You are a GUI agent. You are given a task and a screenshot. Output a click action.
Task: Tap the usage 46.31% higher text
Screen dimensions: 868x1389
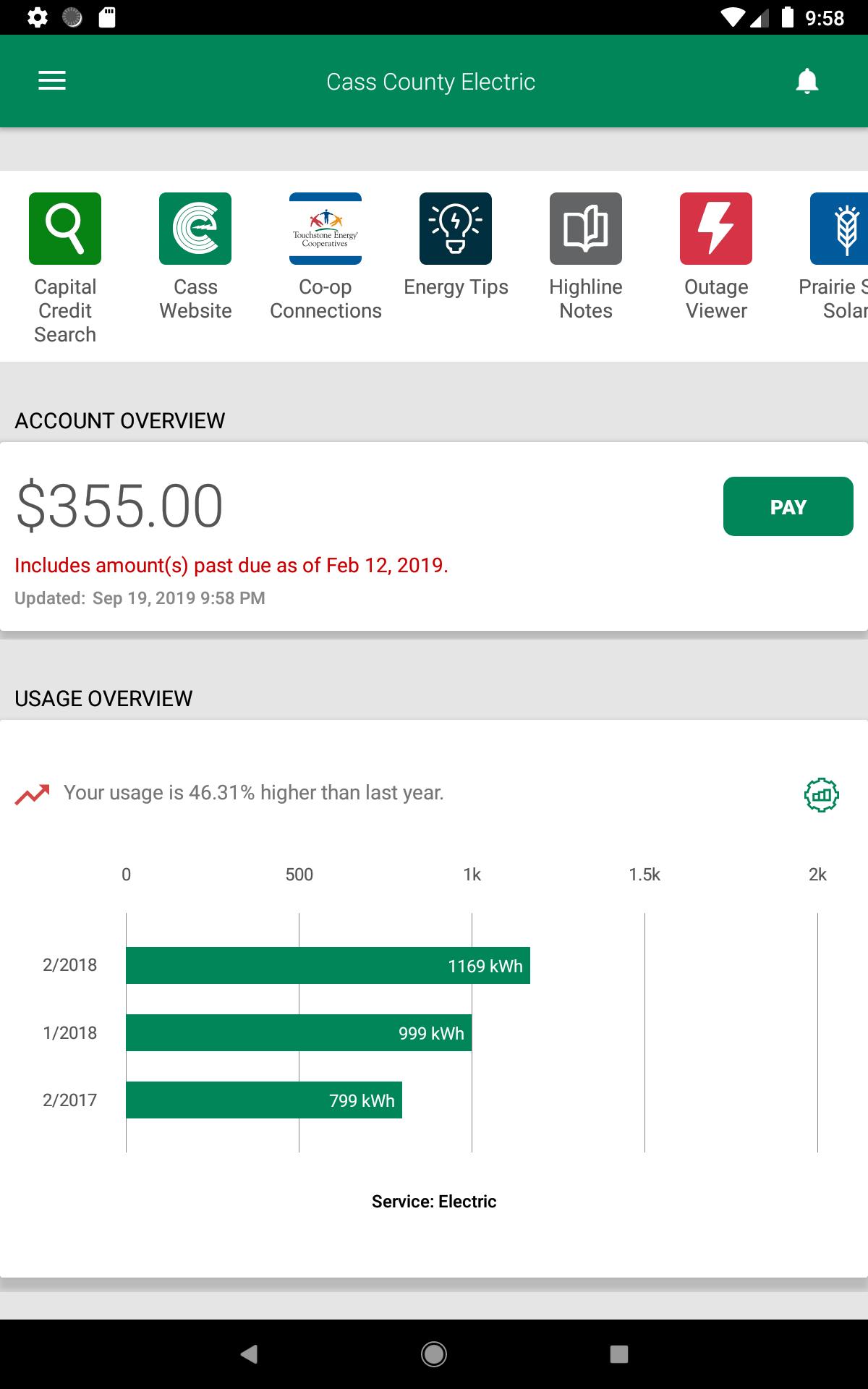254,793
